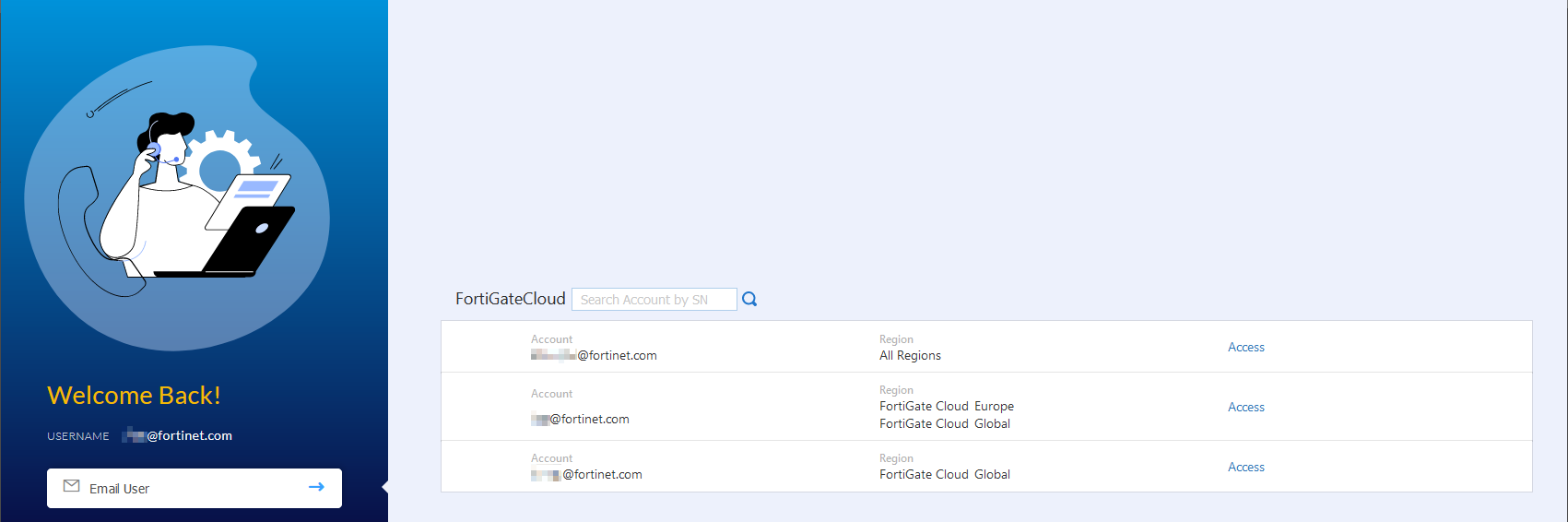Click the username email beside USERNAME label
This screenshot has height=522, width=1568.
(177, 435)
